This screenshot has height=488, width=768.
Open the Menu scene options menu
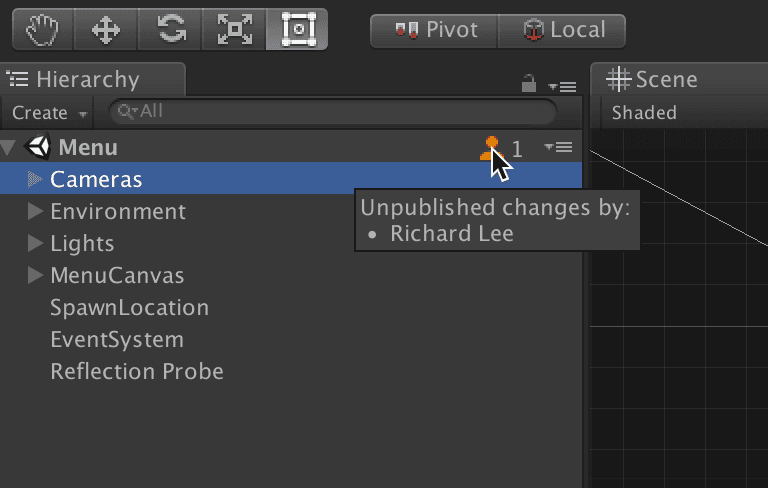(558, 147)
